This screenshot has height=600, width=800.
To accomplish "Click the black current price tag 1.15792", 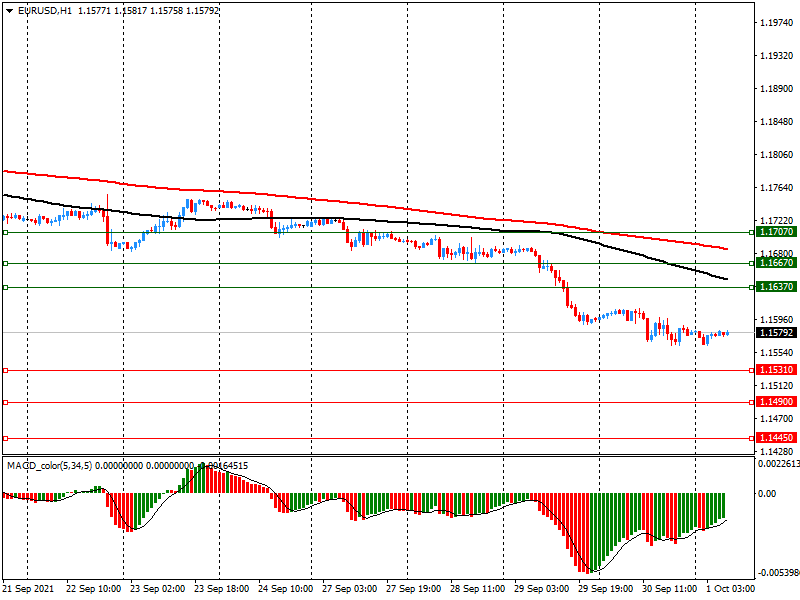I will click(776, 333).
